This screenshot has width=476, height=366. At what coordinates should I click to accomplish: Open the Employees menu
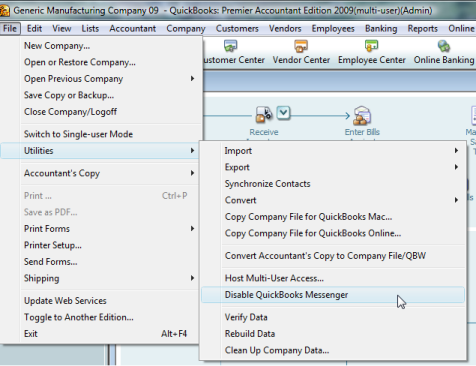333,29
